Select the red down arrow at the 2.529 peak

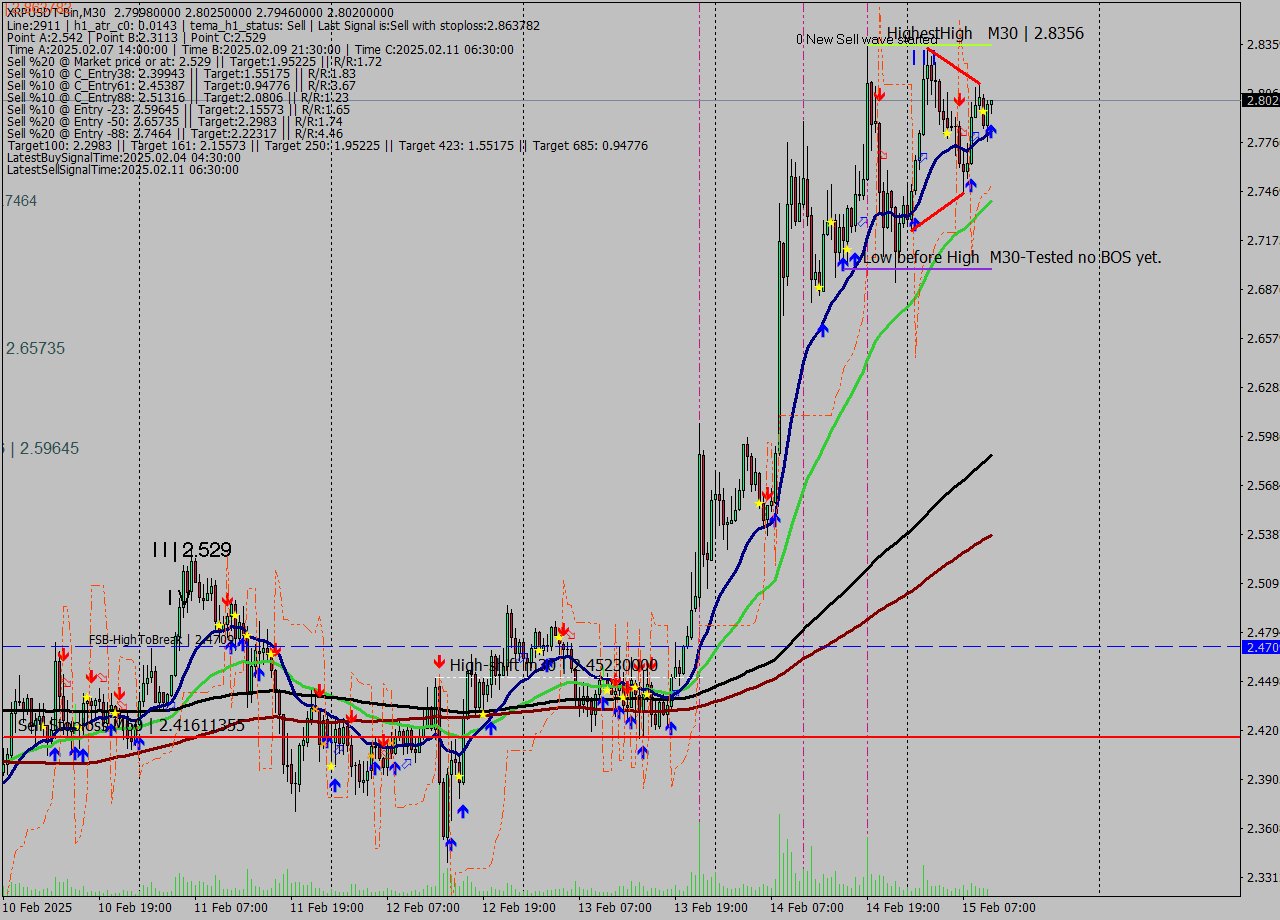coord(227,600)
